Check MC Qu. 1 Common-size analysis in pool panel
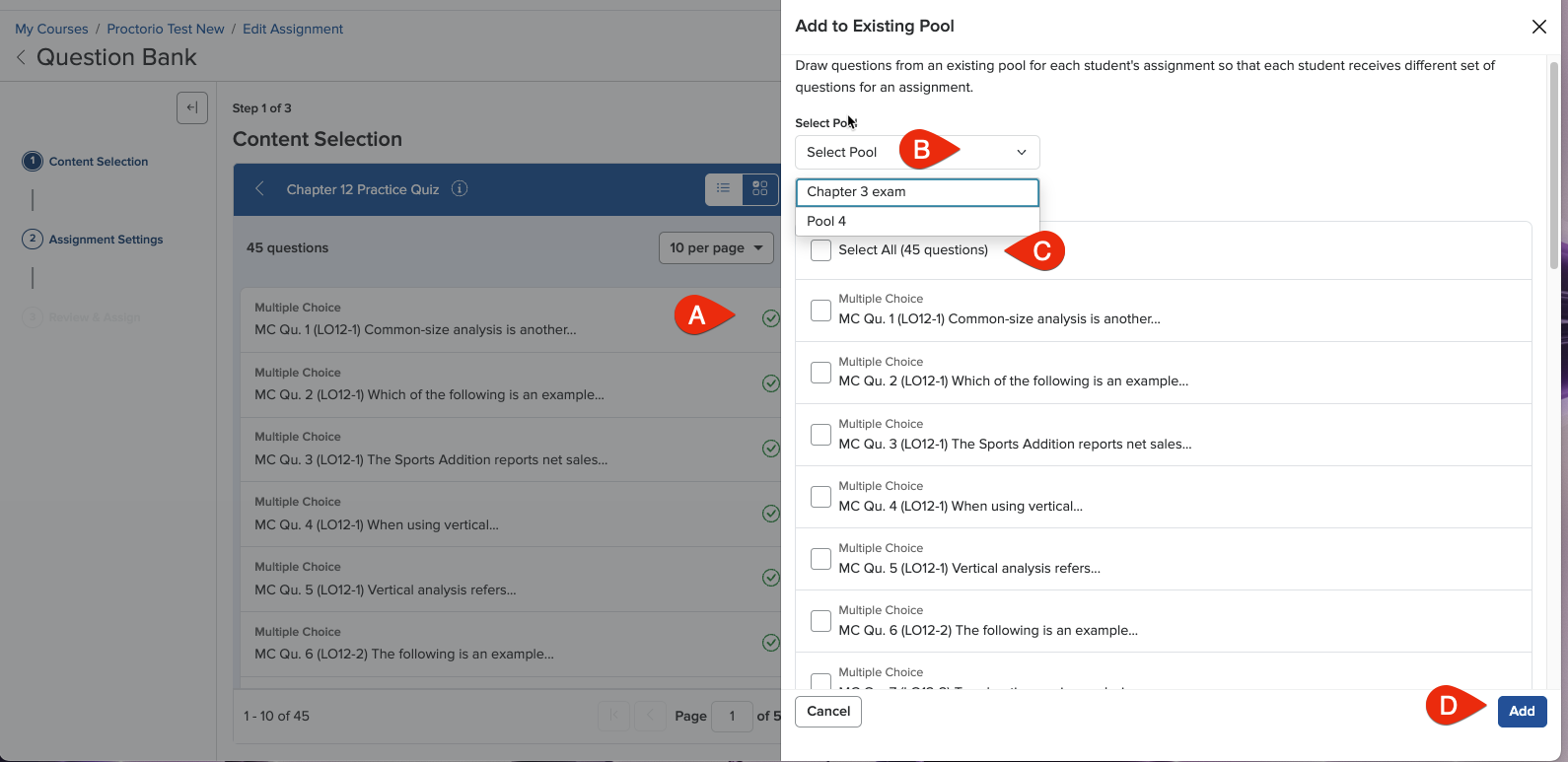This screenshot has width=1568, height=762. coord(820,311)
